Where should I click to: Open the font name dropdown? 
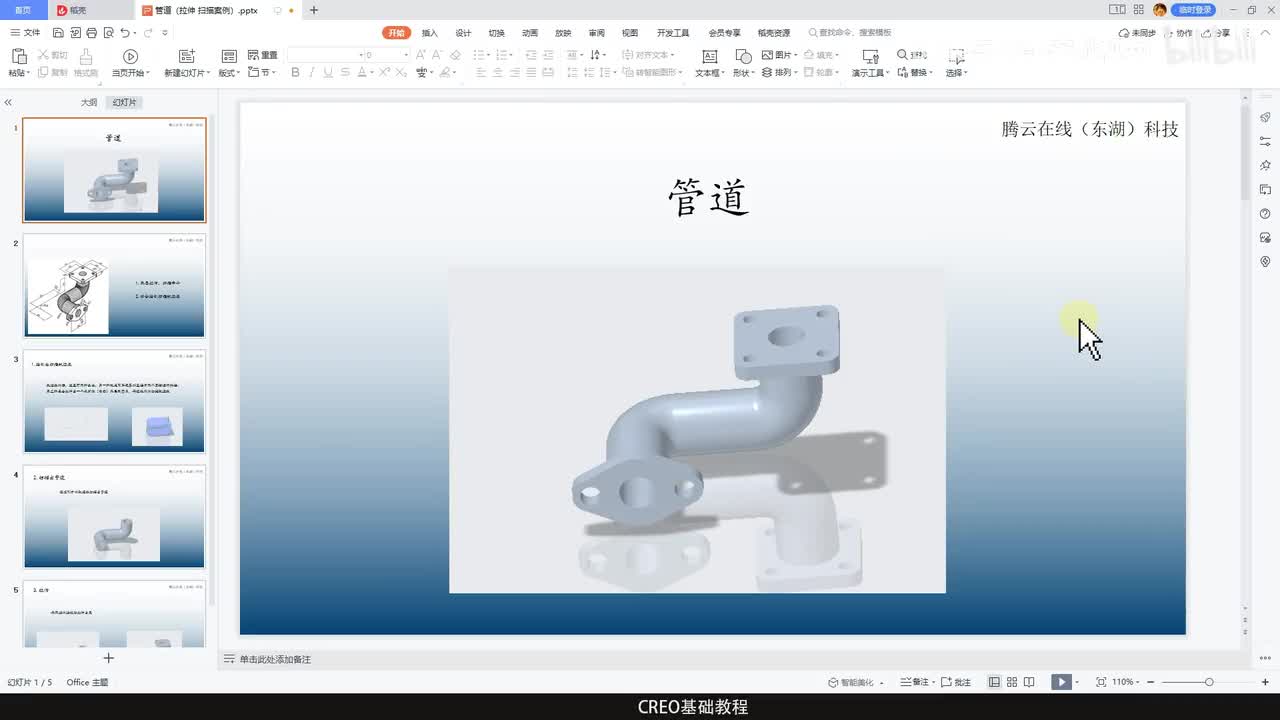click(x=360, y=55)
